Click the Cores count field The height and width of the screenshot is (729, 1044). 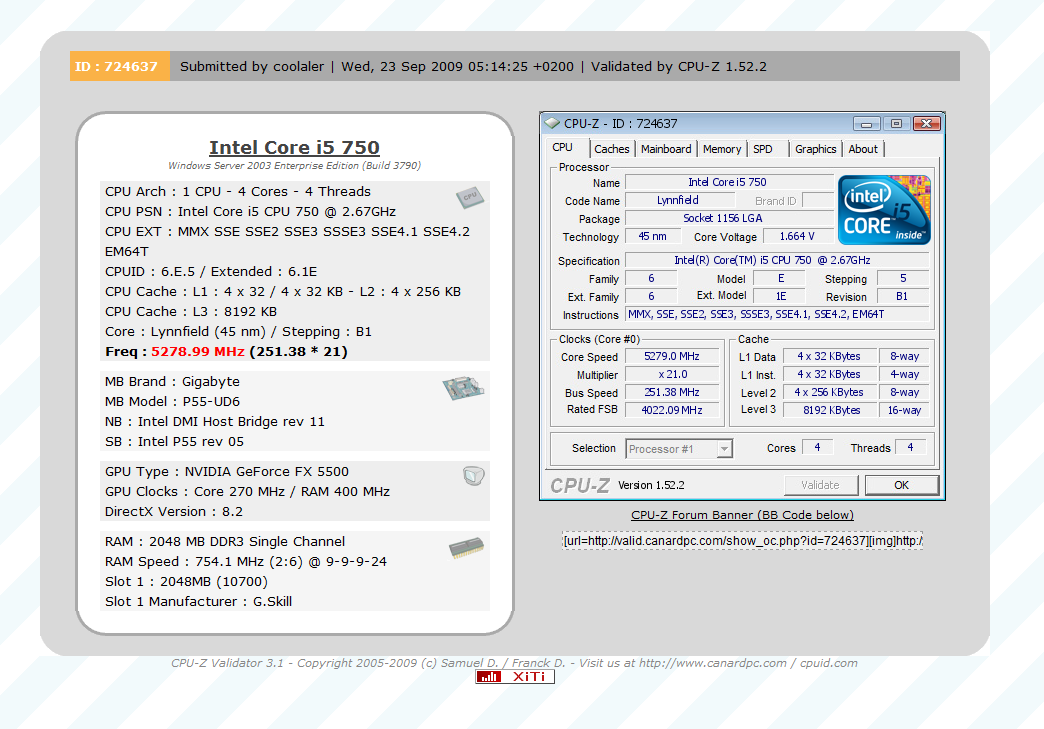click(818, 447)
